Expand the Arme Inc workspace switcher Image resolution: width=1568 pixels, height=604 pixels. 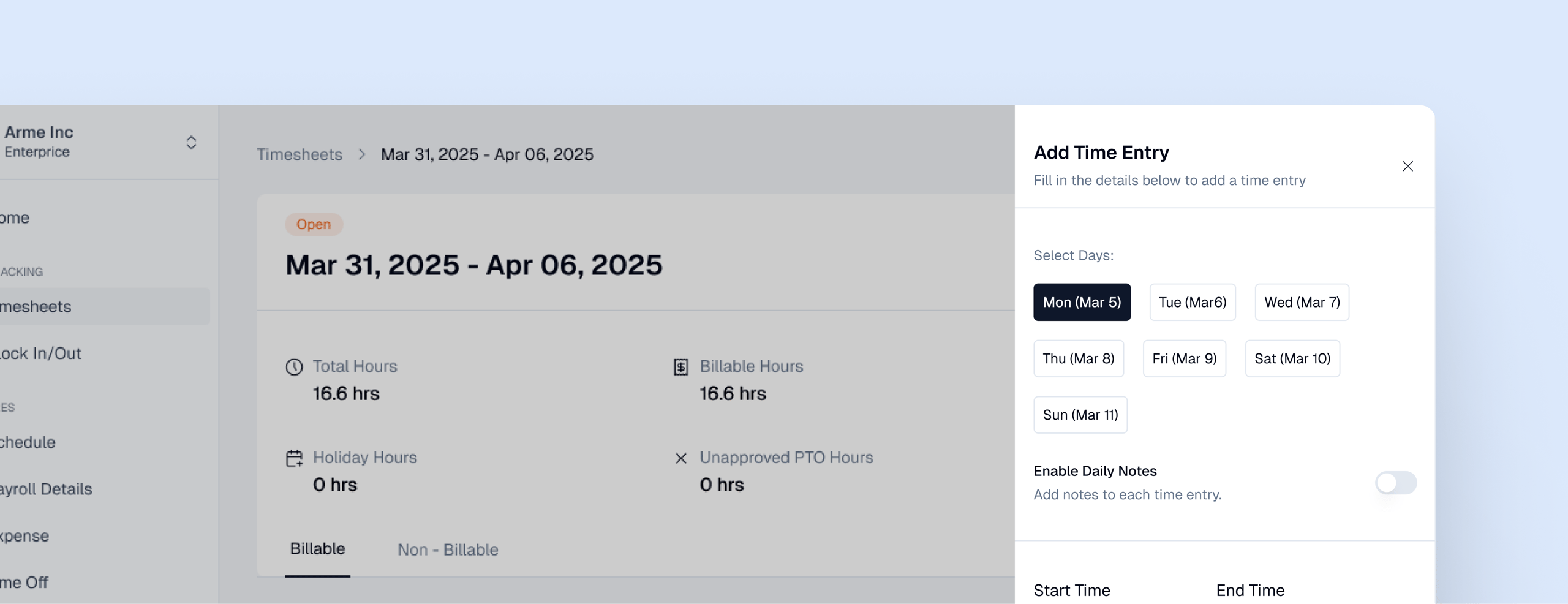click(x=191, y=143)
